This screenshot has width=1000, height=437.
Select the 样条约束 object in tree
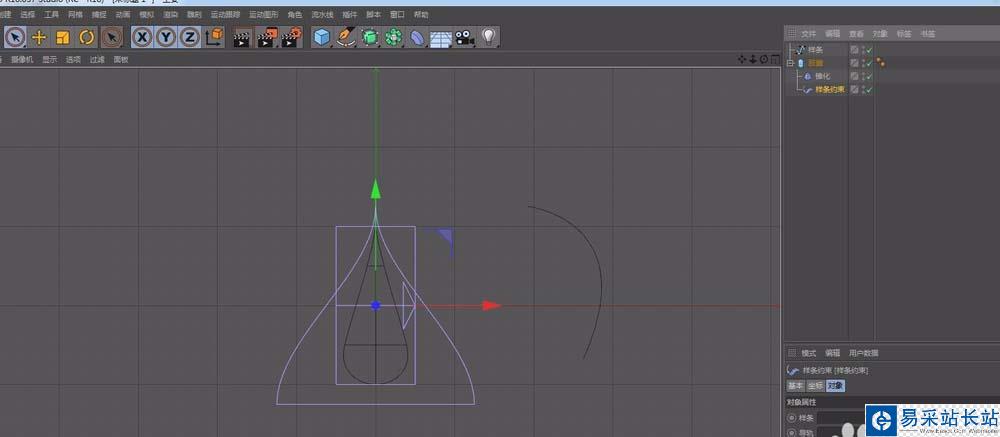(830, 89)
